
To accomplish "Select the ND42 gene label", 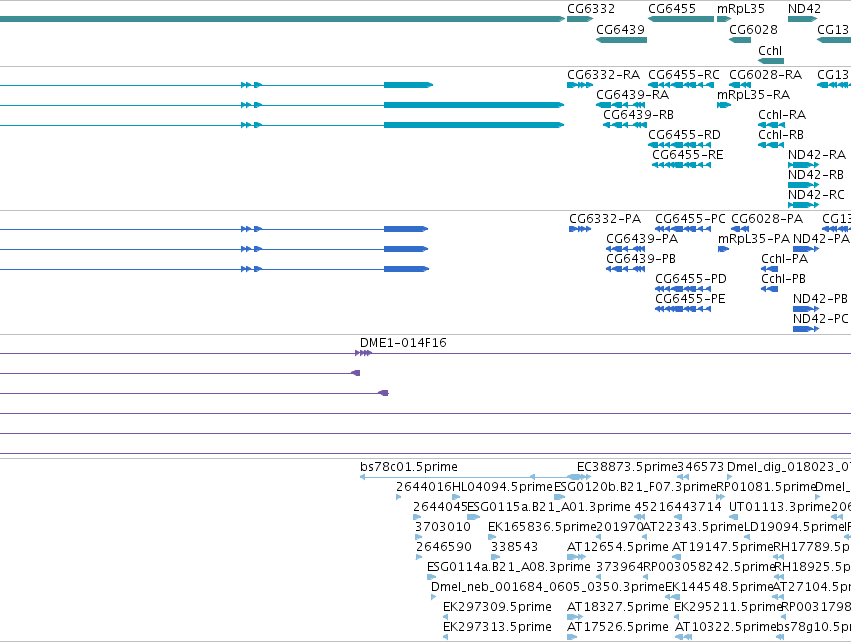I will coord(804,9).
